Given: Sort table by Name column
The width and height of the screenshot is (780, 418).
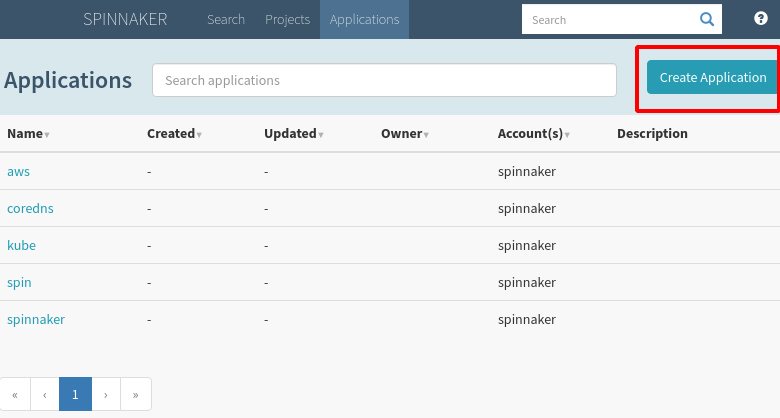Looking at the screenshot, I should [28, 133].
